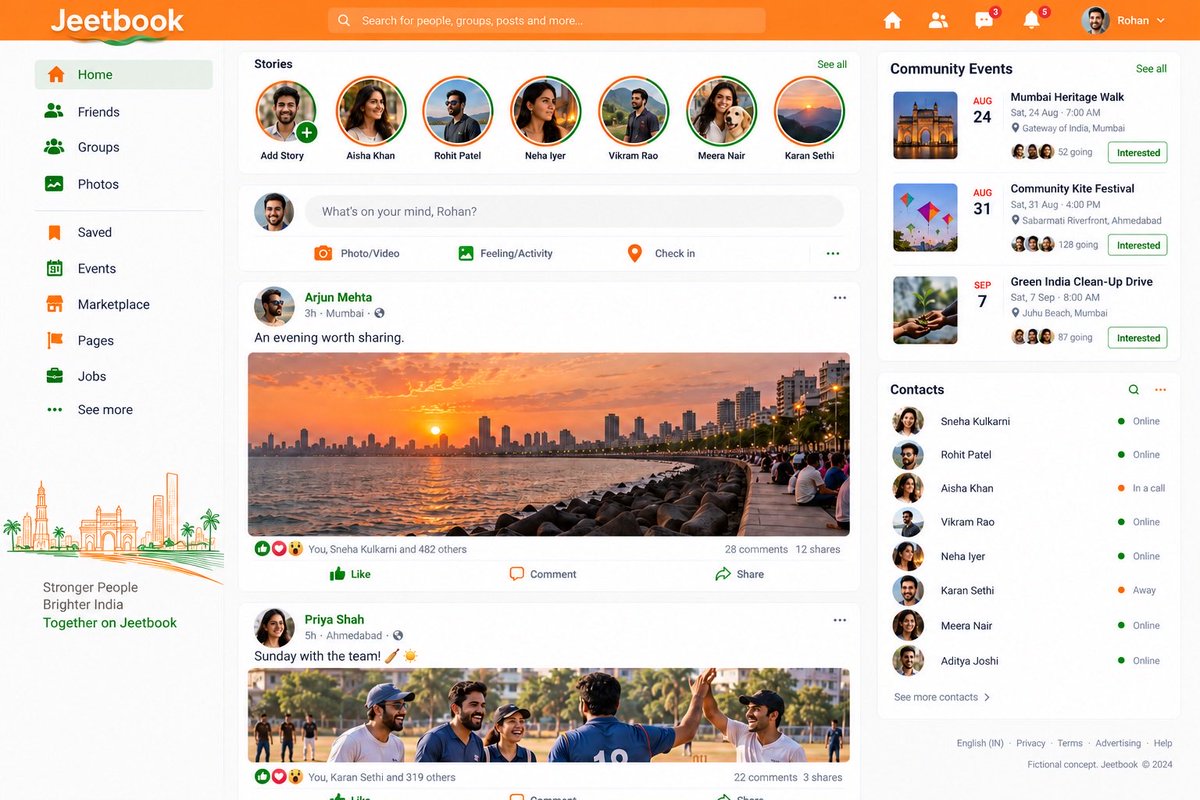Focus the search for people, groups, posts field
The width and height of the screenshot is (1200, 800).
546,20
